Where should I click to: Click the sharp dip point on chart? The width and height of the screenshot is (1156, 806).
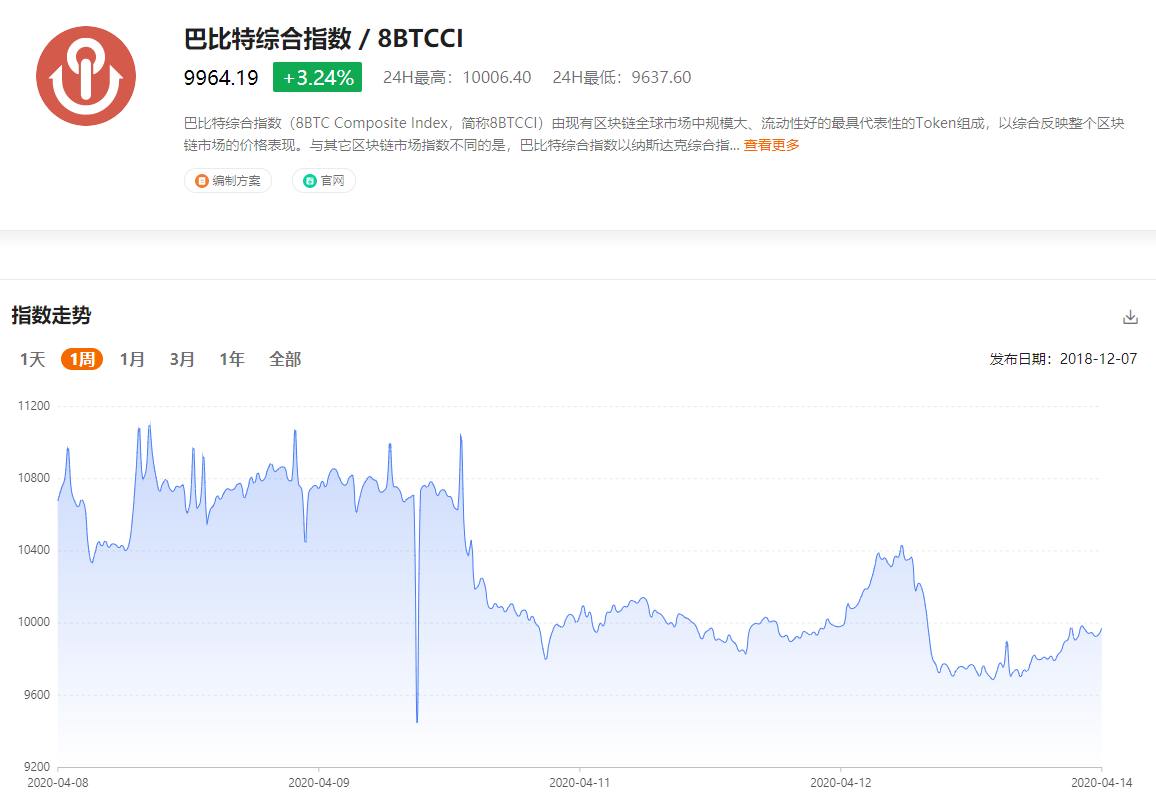tap(417, 721)
